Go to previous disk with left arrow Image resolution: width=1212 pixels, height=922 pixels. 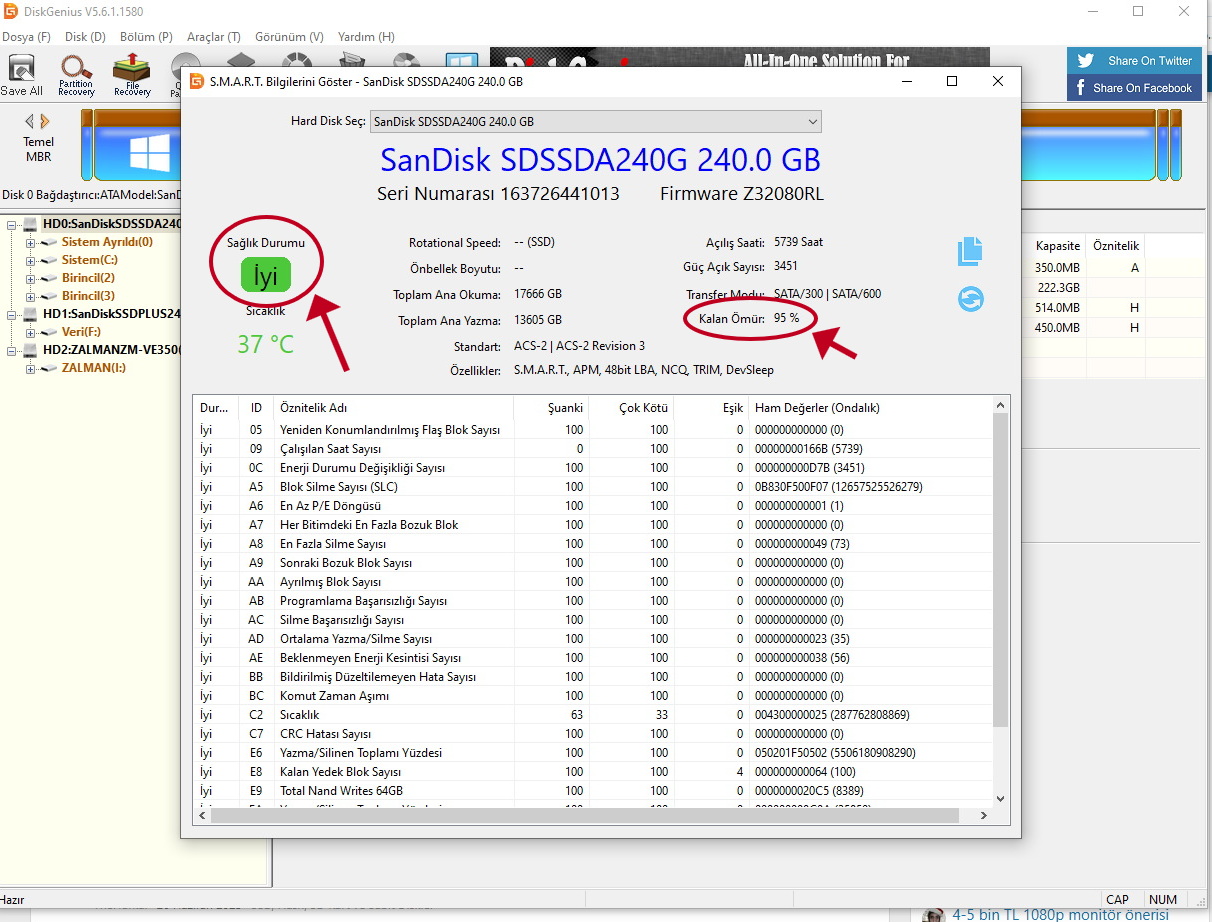[x=30, y=121]
